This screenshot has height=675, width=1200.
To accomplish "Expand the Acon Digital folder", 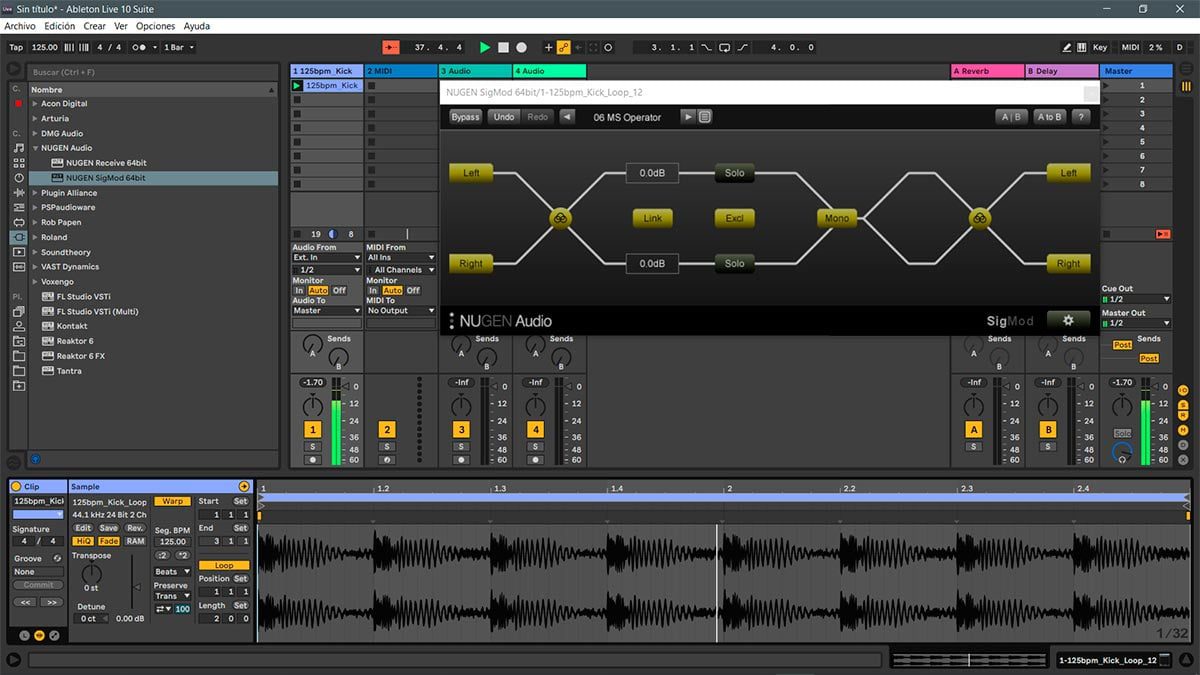I will point(35,104).
